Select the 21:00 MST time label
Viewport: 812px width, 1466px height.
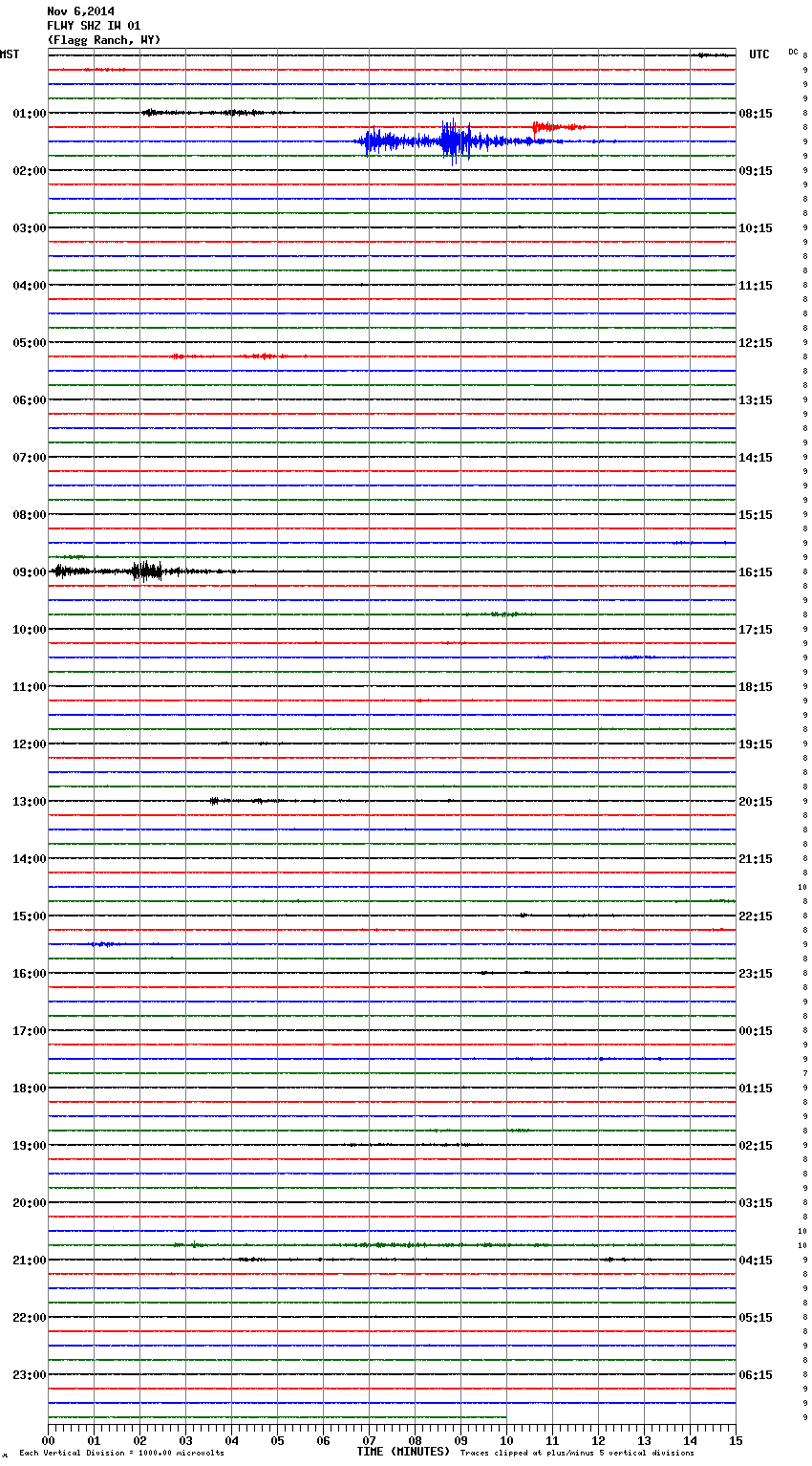tap(30, 1261)
